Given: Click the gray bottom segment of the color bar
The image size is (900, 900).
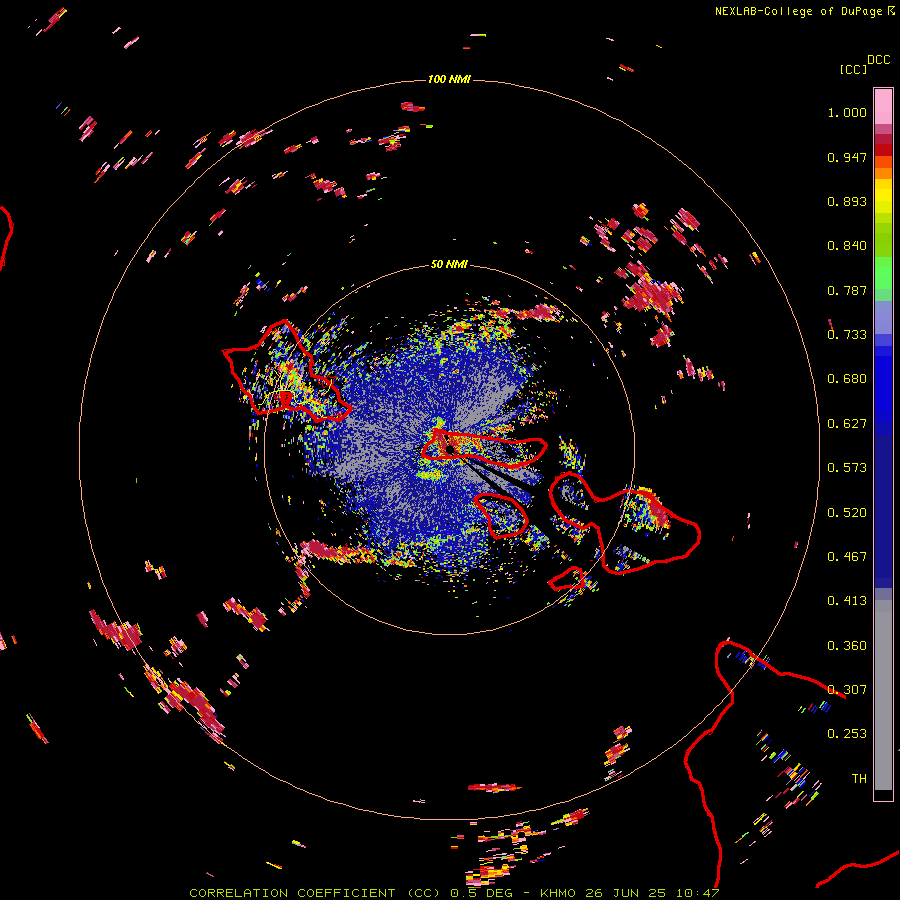Looking at the screenshot, I should [x=883, y=695].
